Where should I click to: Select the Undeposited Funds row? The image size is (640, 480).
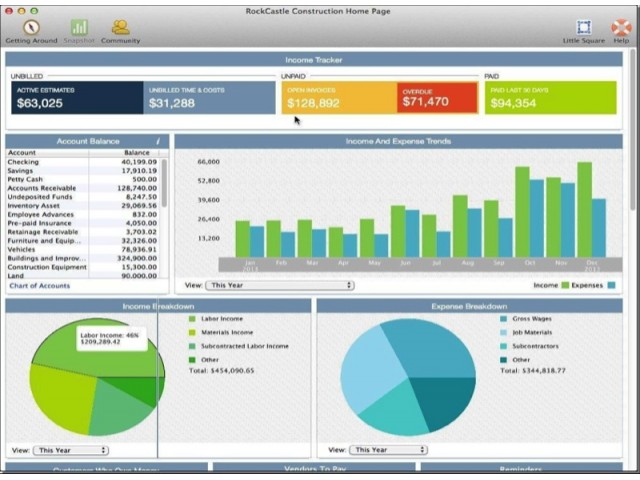click(x=82, y=197)
